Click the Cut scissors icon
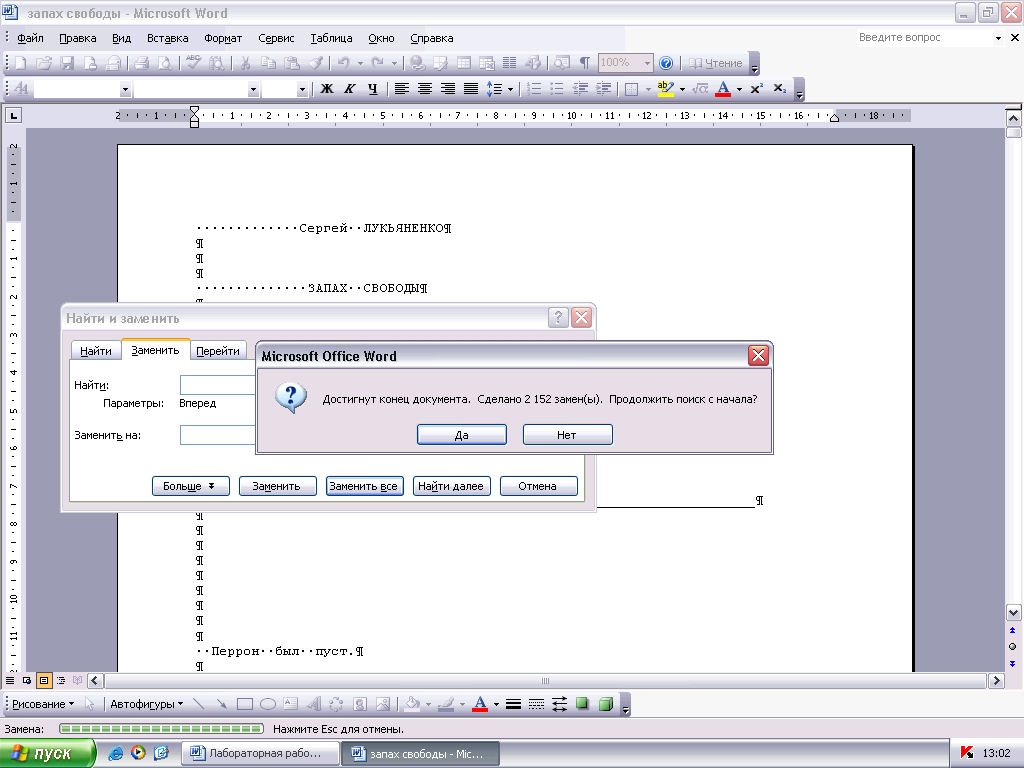 point(246,63)
